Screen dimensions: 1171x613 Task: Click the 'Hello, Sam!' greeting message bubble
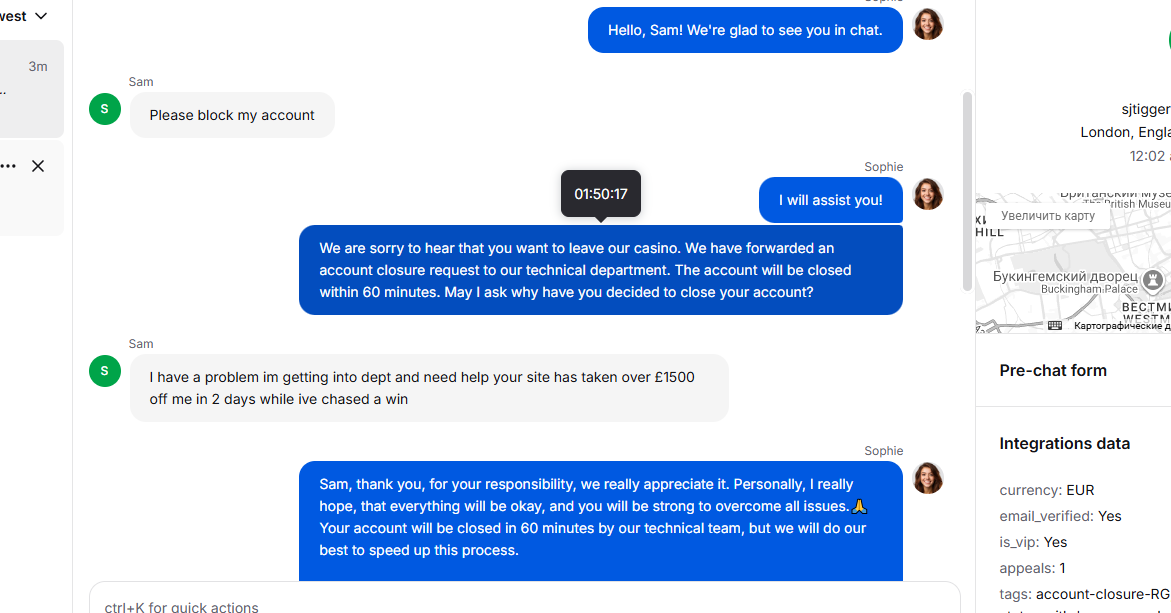[x=745, y=31]
